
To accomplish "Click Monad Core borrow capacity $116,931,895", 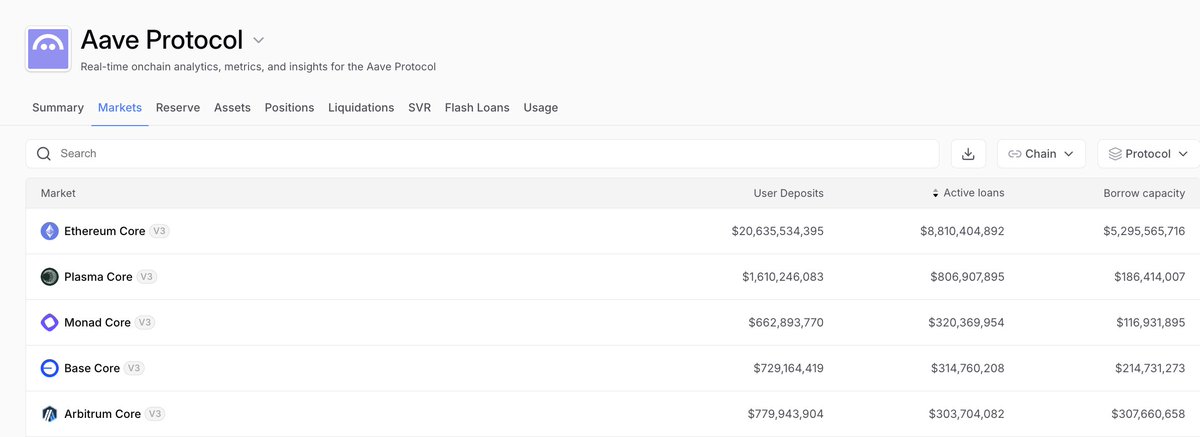I will coord(1151,323).
